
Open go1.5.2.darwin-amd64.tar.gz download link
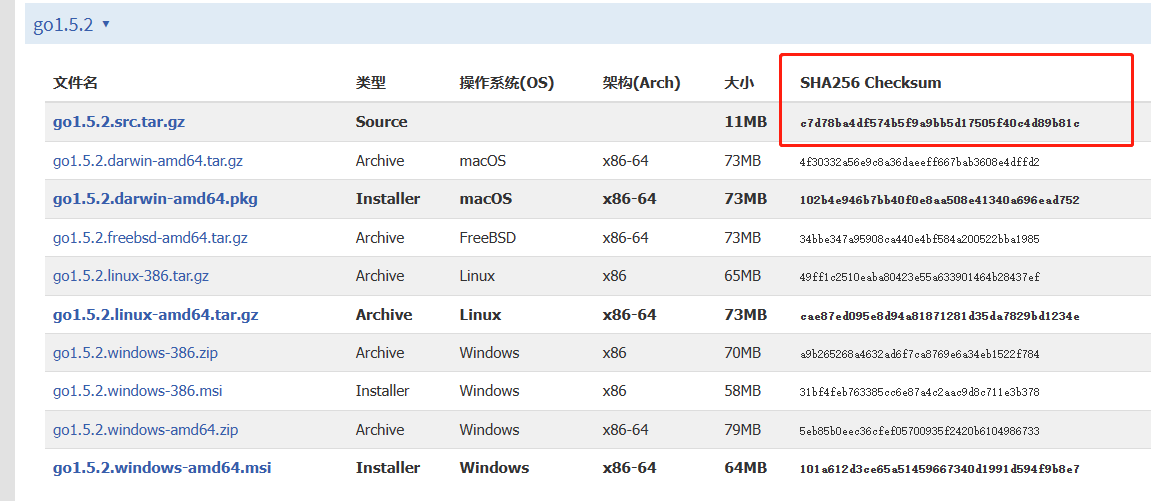tap(147, 161)
